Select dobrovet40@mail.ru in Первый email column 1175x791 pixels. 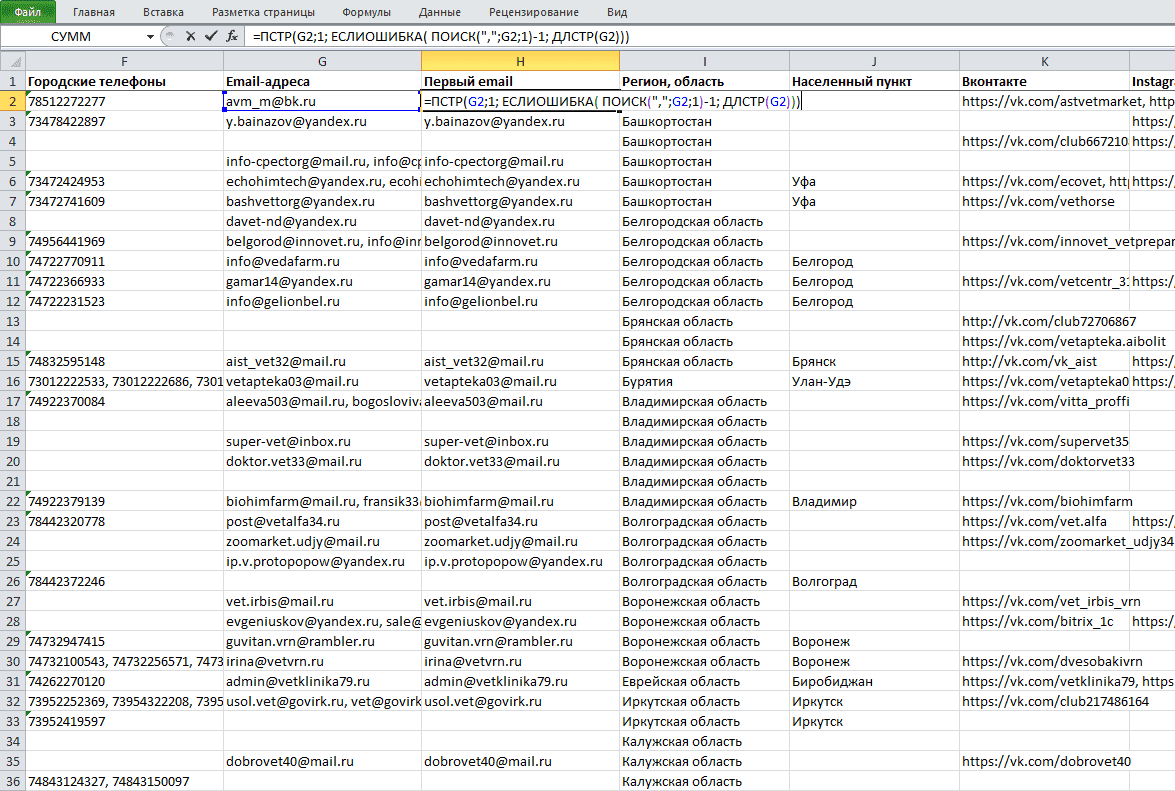tap(520, 762)
